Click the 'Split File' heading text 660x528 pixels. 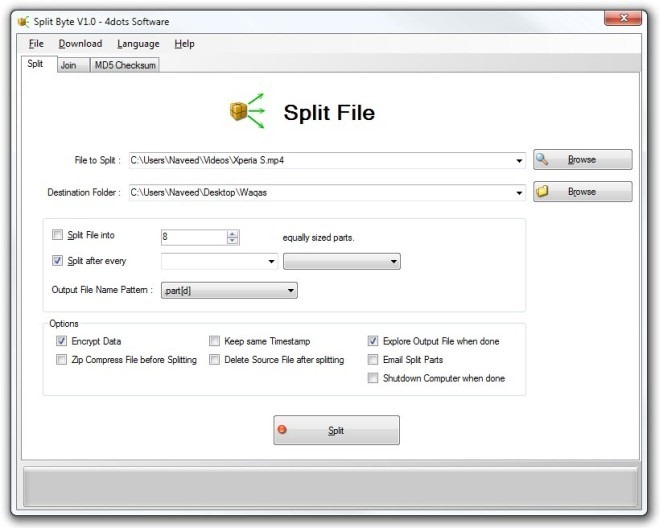pyautogui.click(x=329, y=112)
